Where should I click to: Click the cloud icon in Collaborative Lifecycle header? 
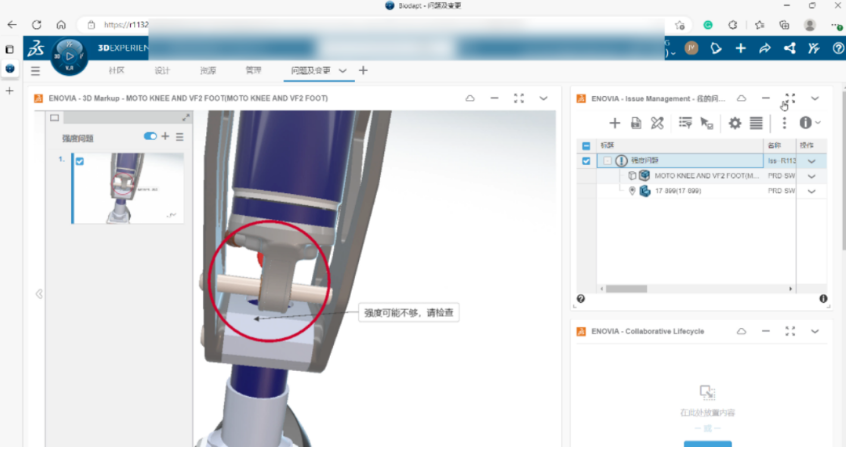tap(742, 331)
